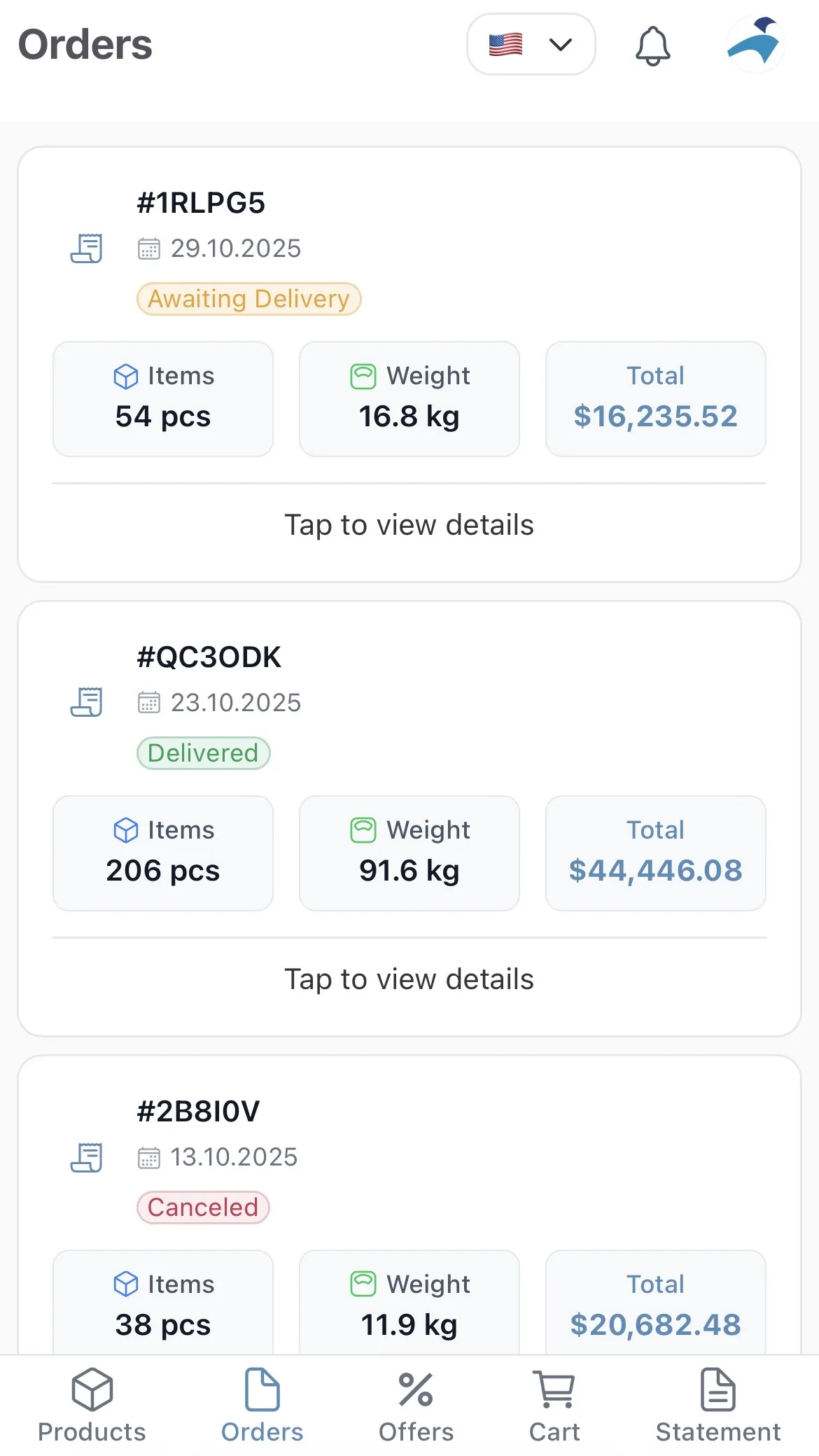This screenshot has height=1456, width=819.
Task: Click the chevron beside the US flag
Action: tap(559, 44)
